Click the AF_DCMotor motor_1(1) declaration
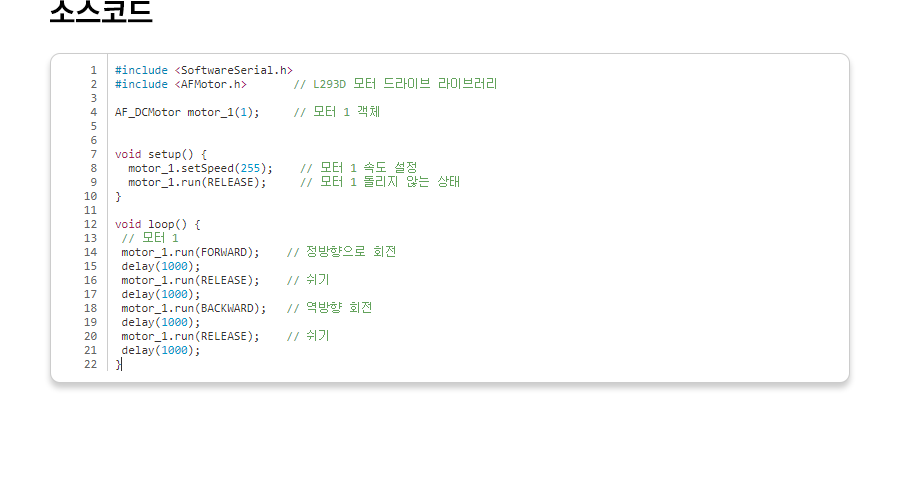The image size is (900, 483). (187, 112)
